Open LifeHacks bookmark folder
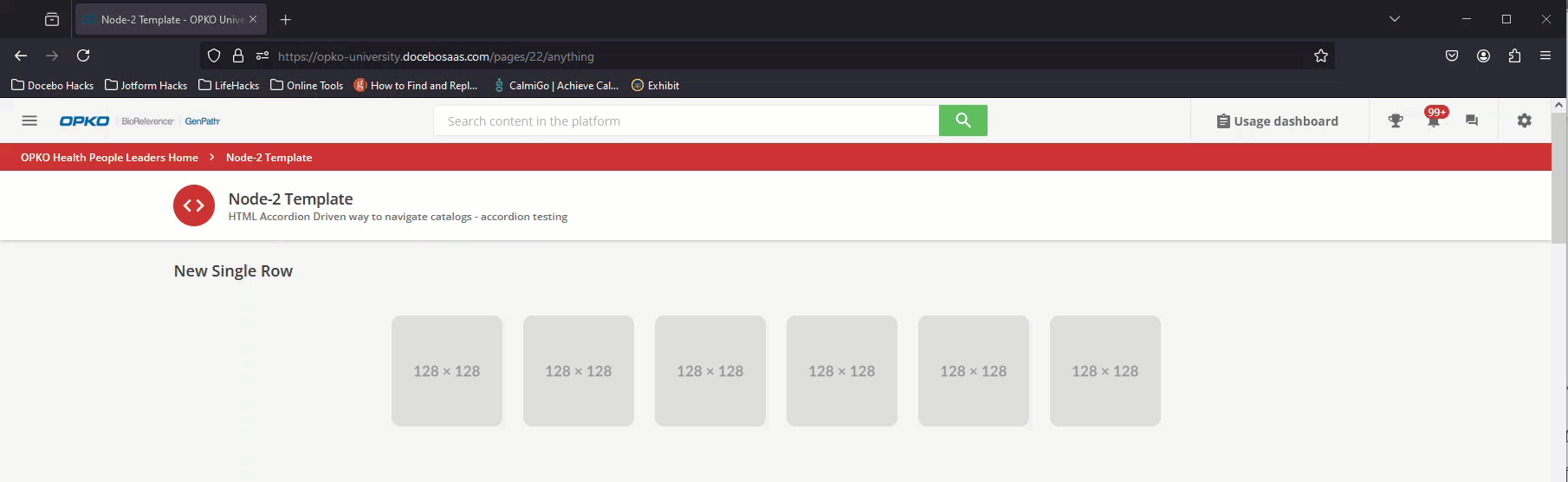The height and width of the screenshot is (482, 1568). coord(229,85)
